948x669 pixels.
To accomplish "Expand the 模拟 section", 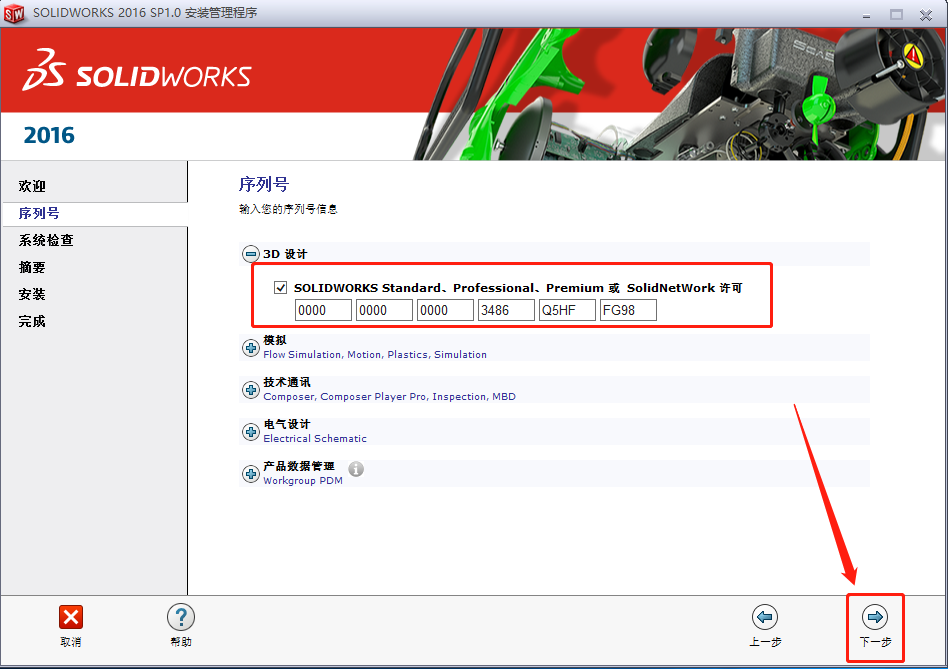I will 250,348.
